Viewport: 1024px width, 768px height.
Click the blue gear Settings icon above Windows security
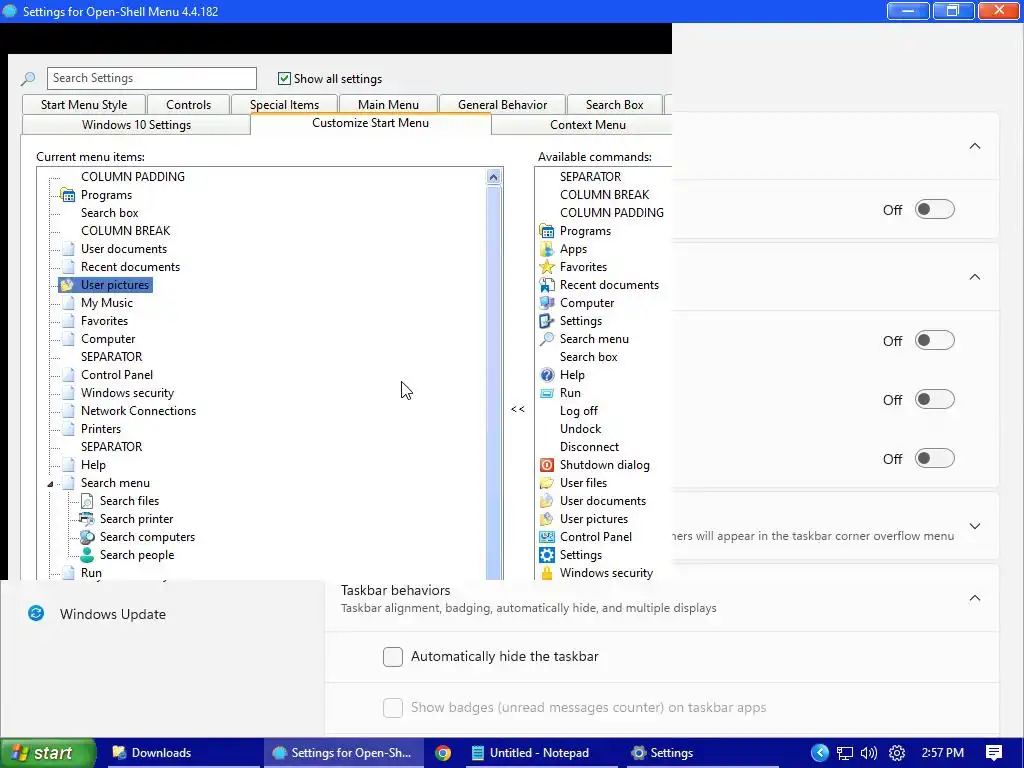[547, 555]
